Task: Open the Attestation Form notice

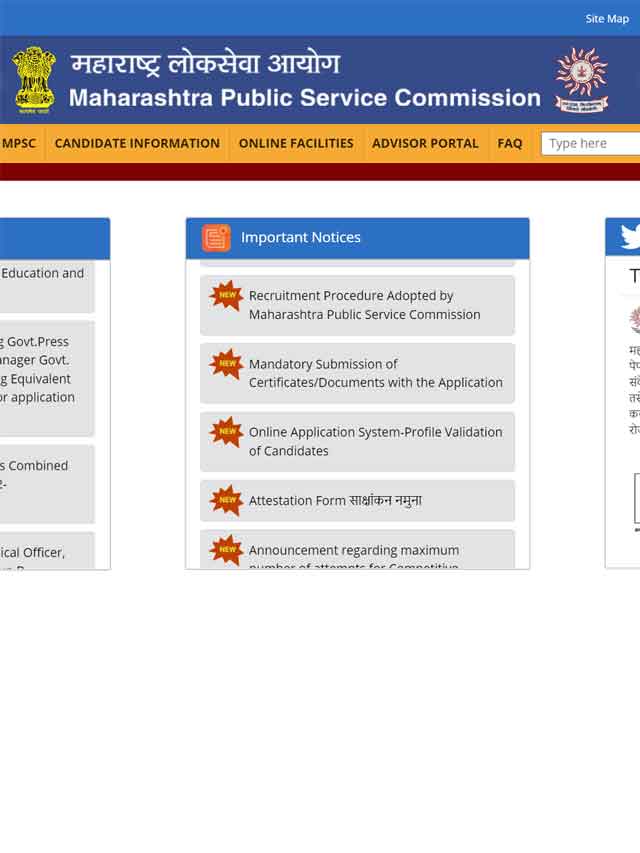Action: click(335, 500)
